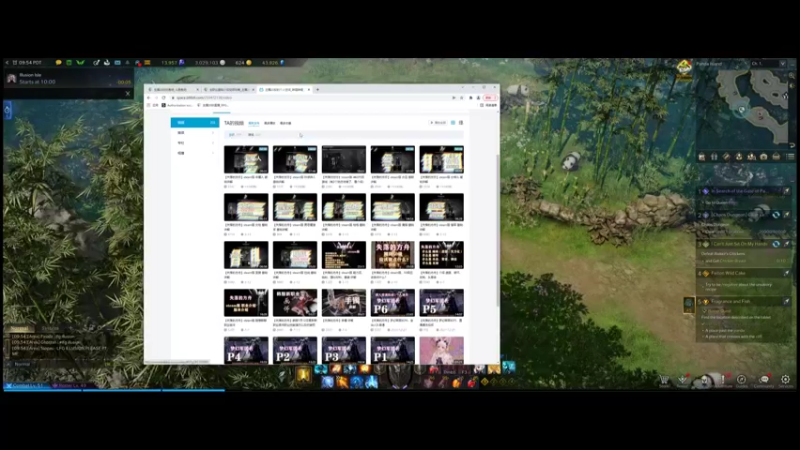
Task: Click the zoom icon at minimap top right
Action: [792, 76]
